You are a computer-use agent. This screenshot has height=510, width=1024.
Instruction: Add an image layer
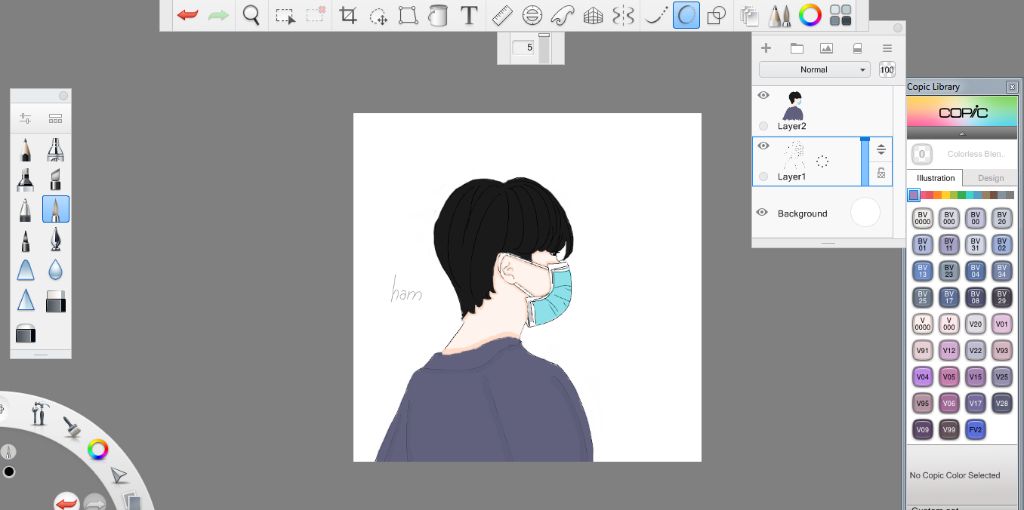[x=826, y=48]
